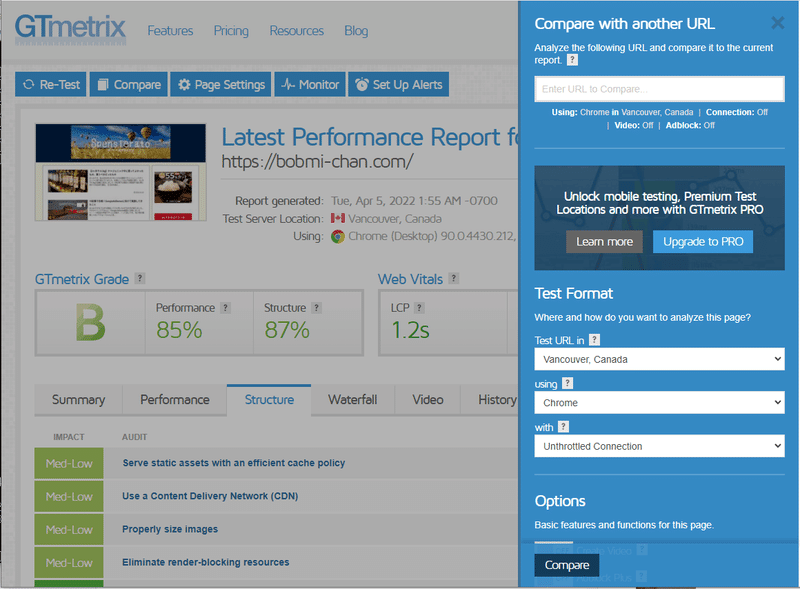Click Set Up Alerts button
This screenshot has height=589, width=800.
pyautogui.click(x=398, y=84)
